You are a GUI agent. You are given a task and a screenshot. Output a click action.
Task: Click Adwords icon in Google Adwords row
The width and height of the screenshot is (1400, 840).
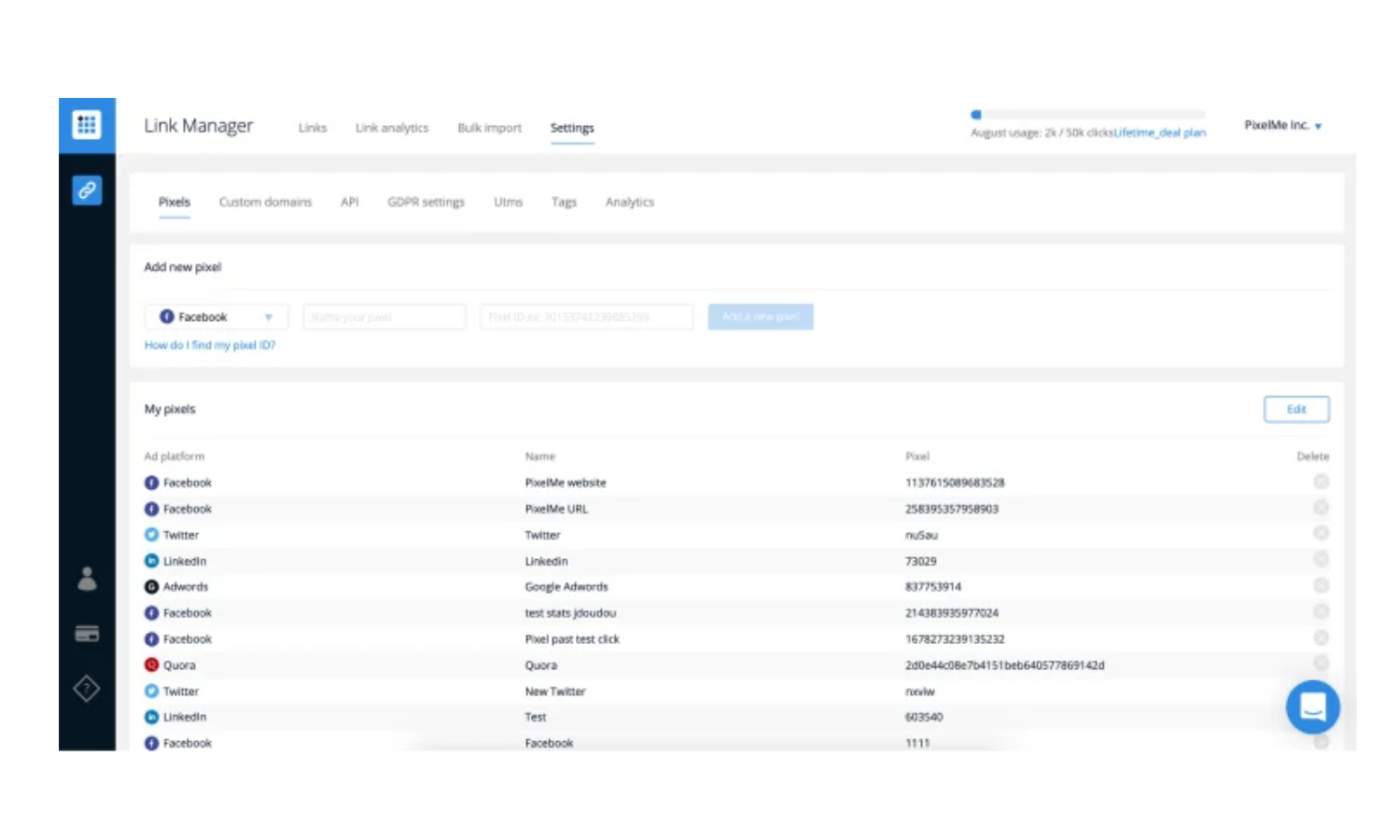pyautogui.click(x=151, y=587)
